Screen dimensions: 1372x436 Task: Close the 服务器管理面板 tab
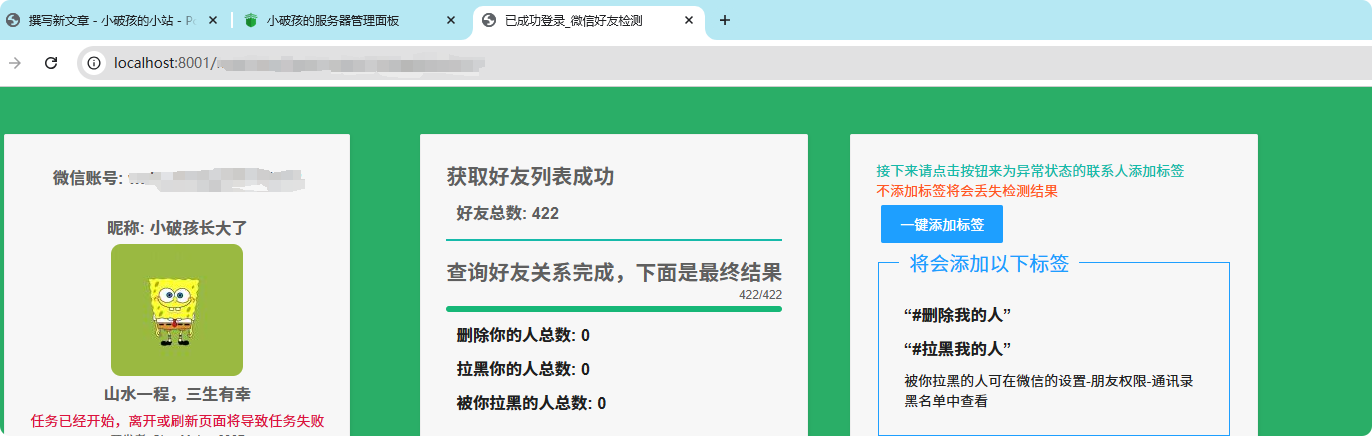coord(451,20)
